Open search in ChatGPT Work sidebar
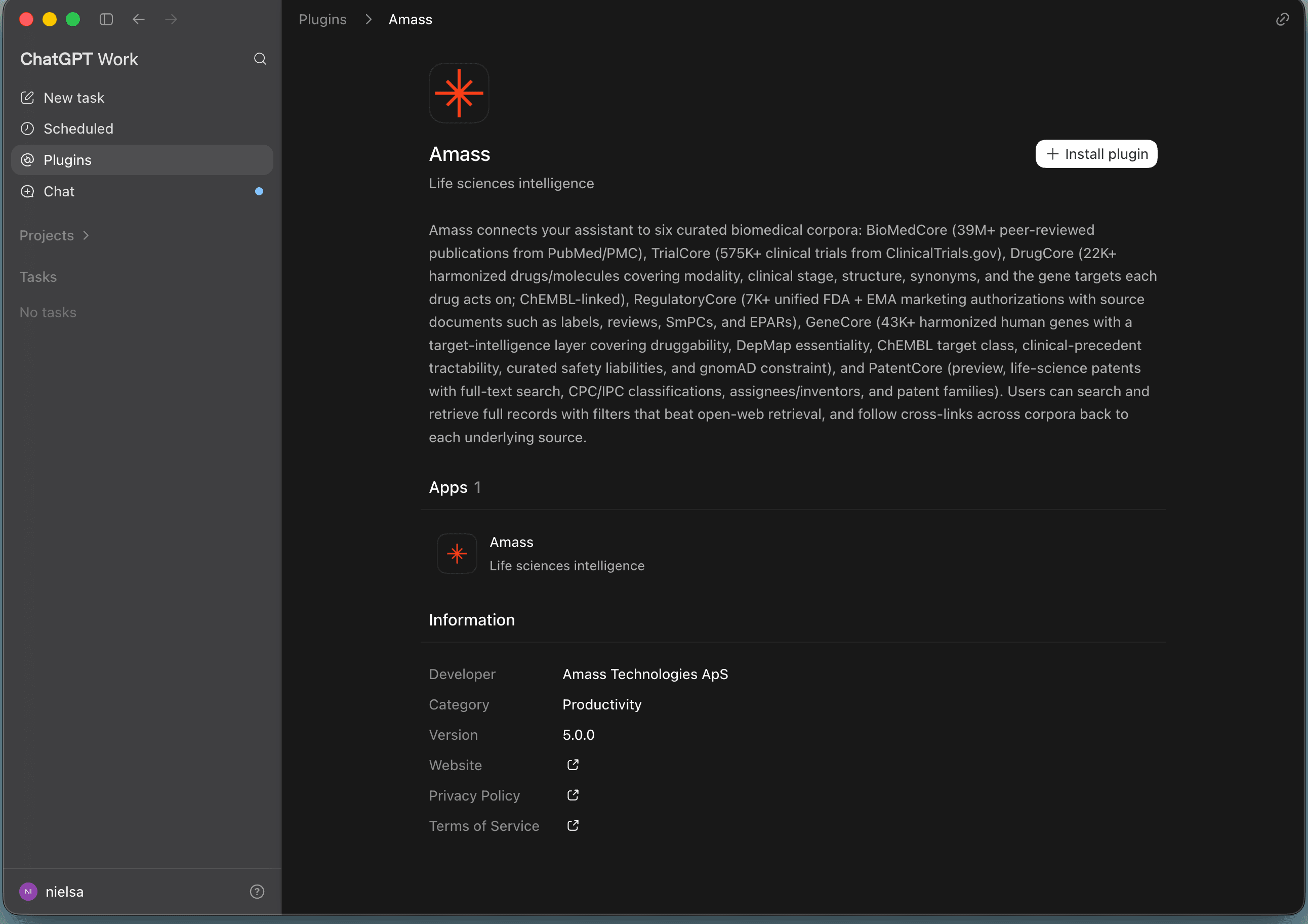The image size is (1308, 924). (x=260, y=59)
